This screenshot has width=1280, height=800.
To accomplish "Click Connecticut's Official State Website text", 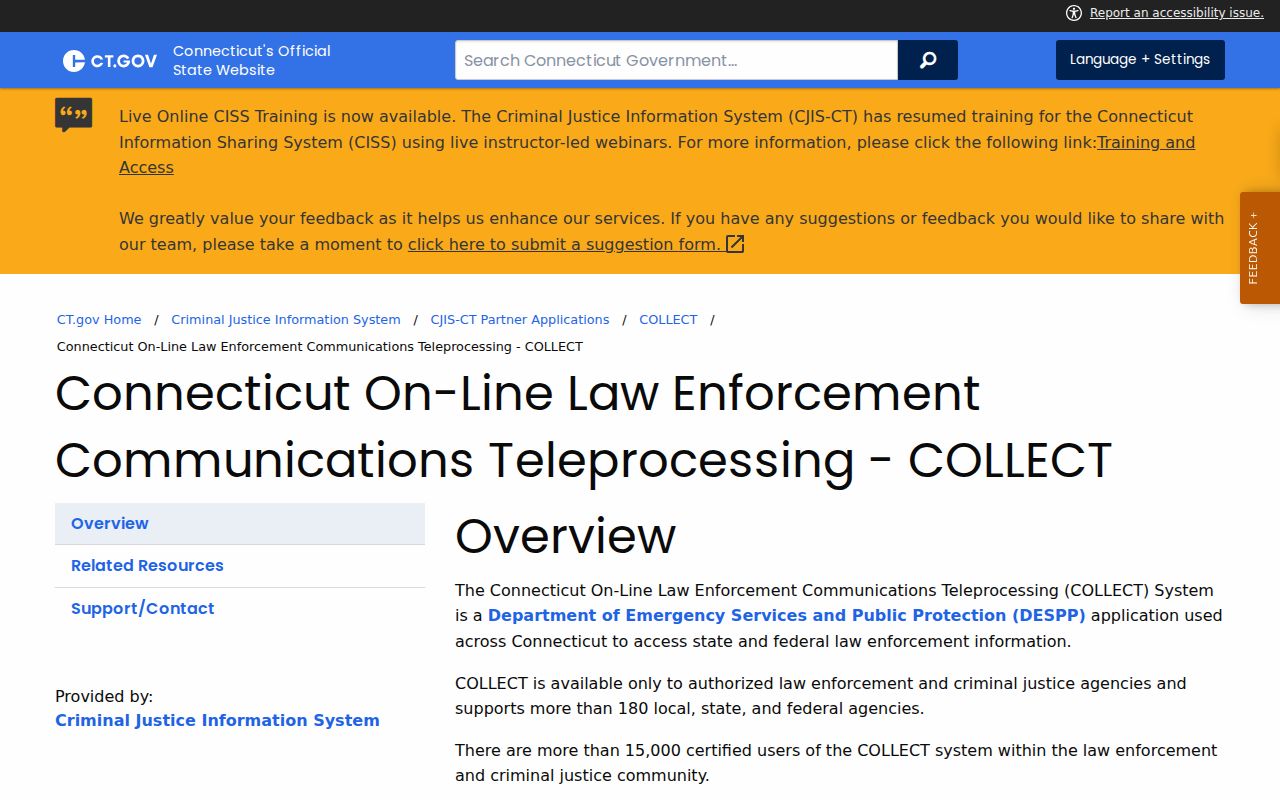I will (252, 60).
